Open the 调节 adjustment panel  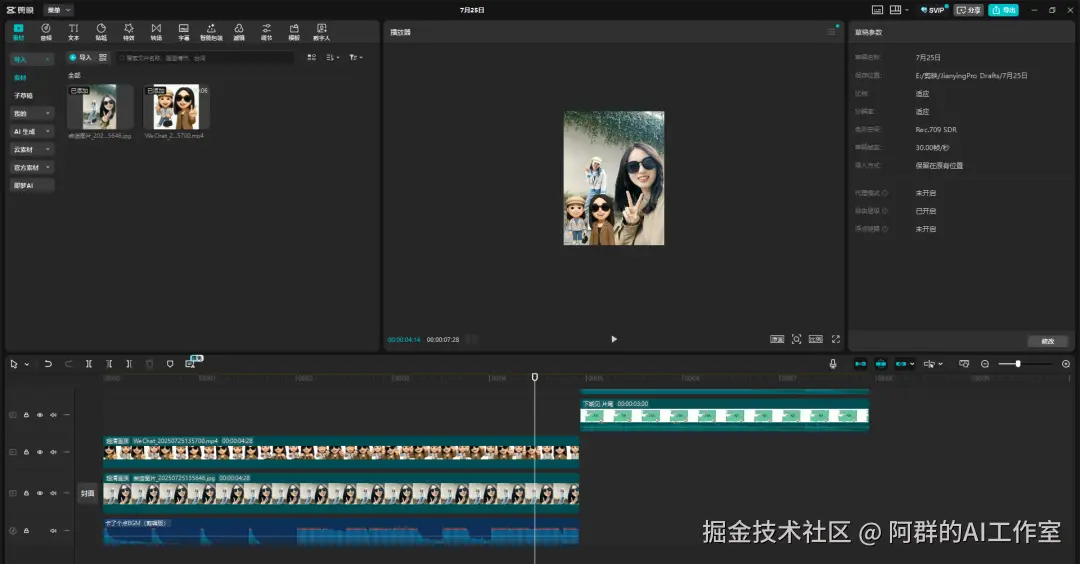[x=266, y=32]
